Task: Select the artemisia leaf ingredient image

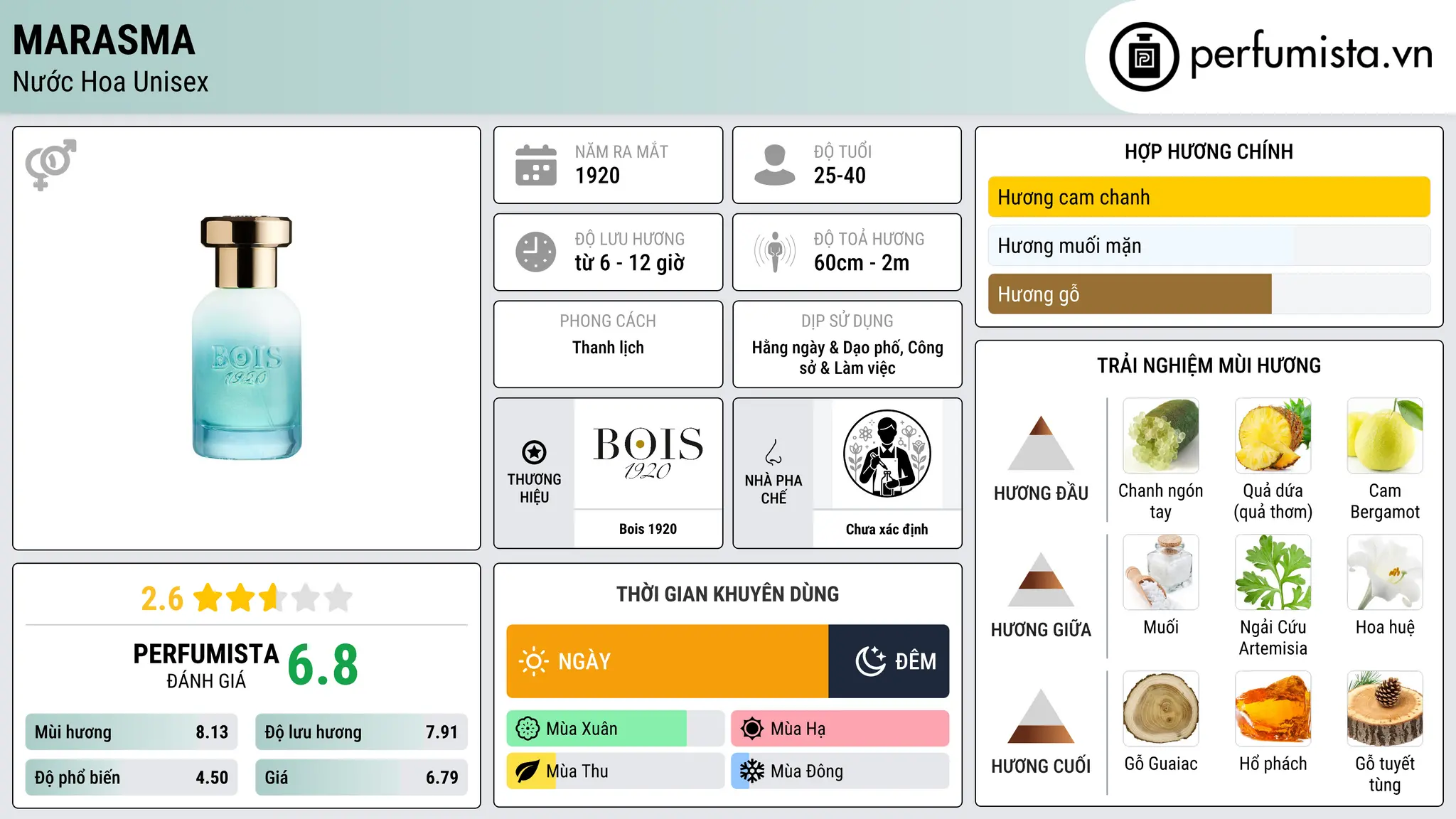Action: [1273, 572]
